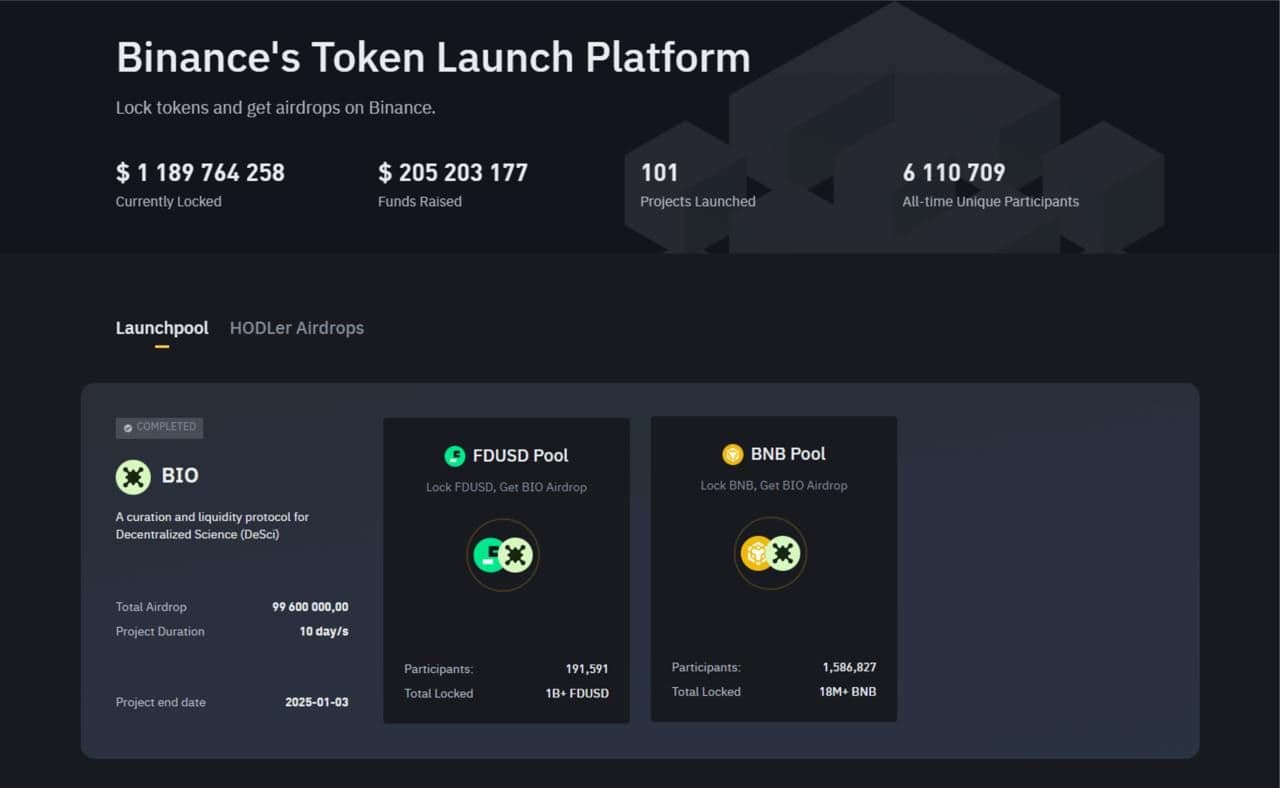Click the BNB Pool Total Locked value

point(847,691)
